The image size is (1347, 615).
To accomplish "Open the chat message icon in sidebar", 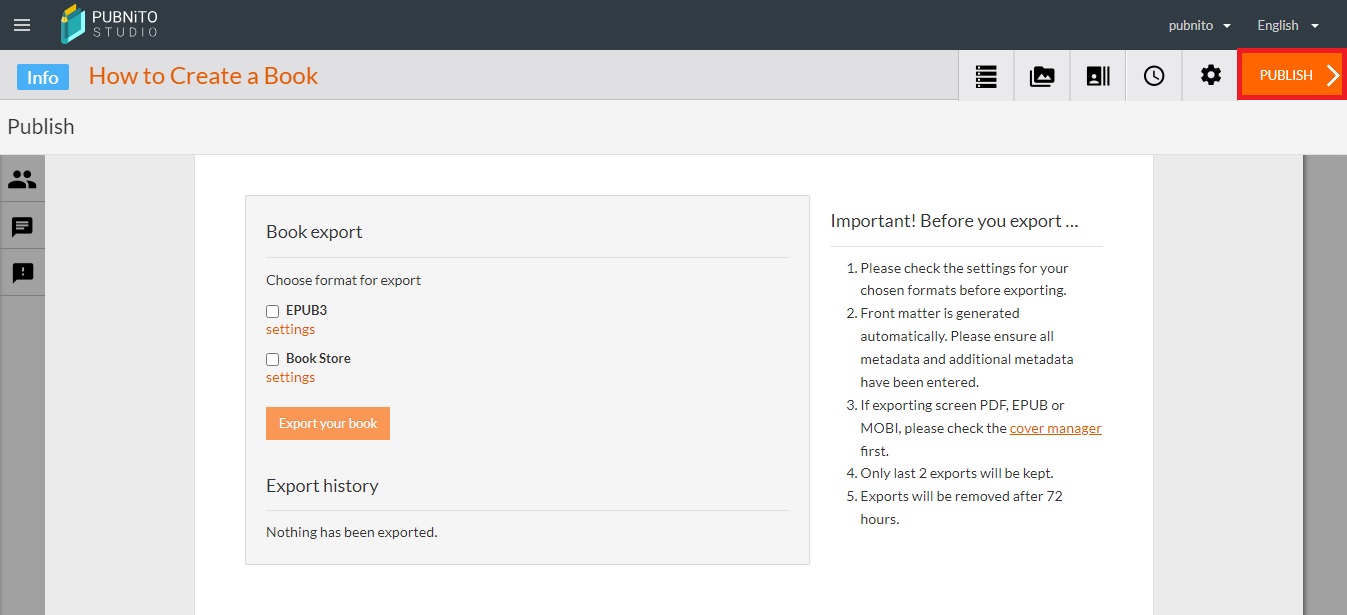I will [22, 226].
